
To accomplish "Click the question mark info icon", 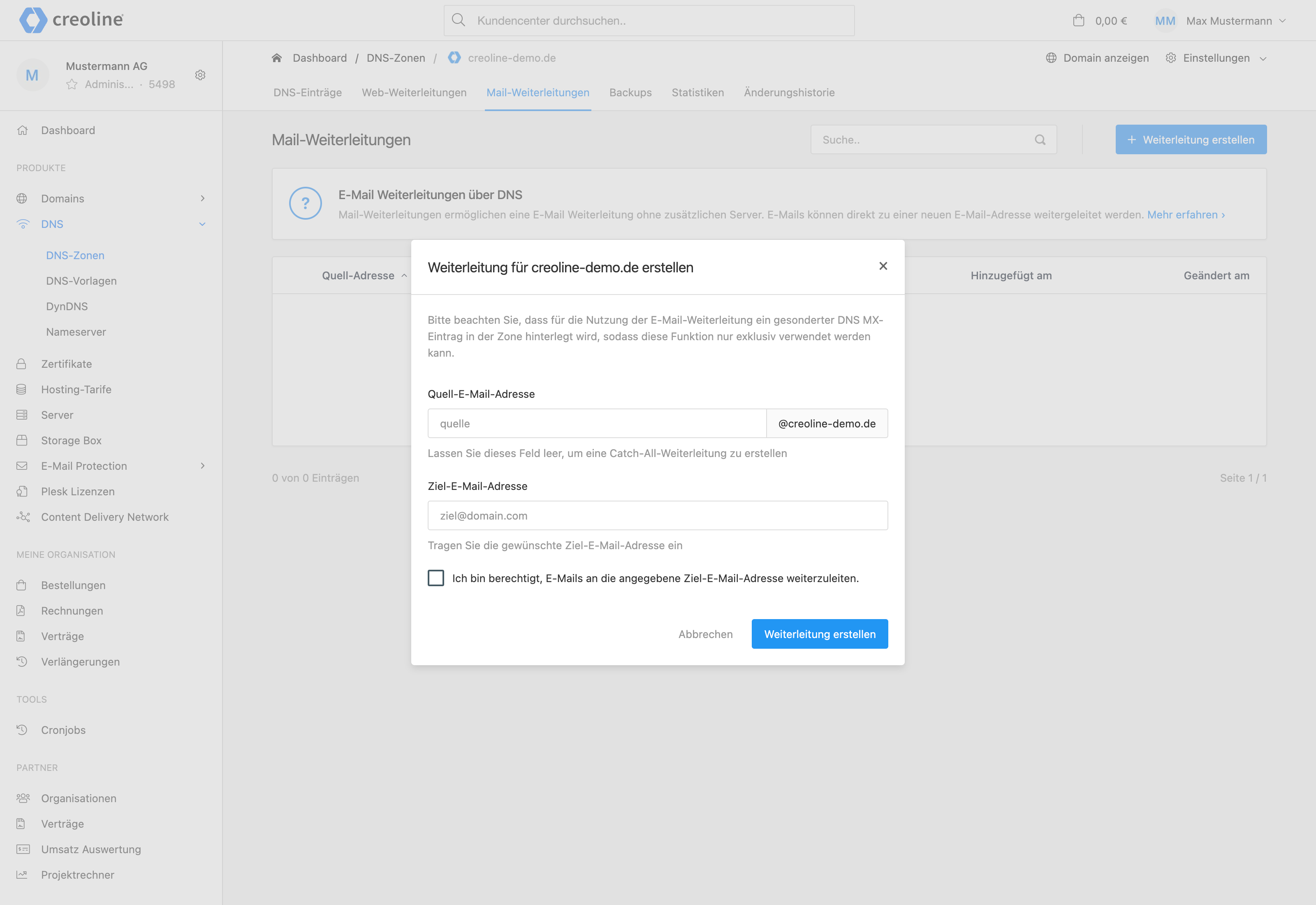I will point(306,203).
